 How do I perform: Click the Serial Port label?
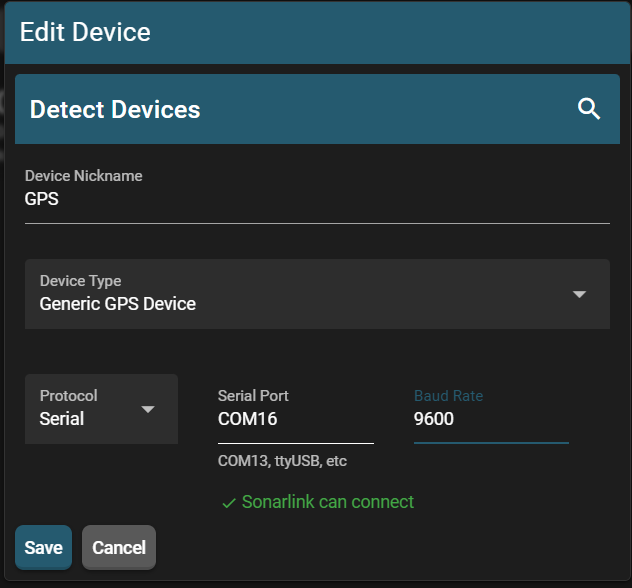[x=253, y=396]
